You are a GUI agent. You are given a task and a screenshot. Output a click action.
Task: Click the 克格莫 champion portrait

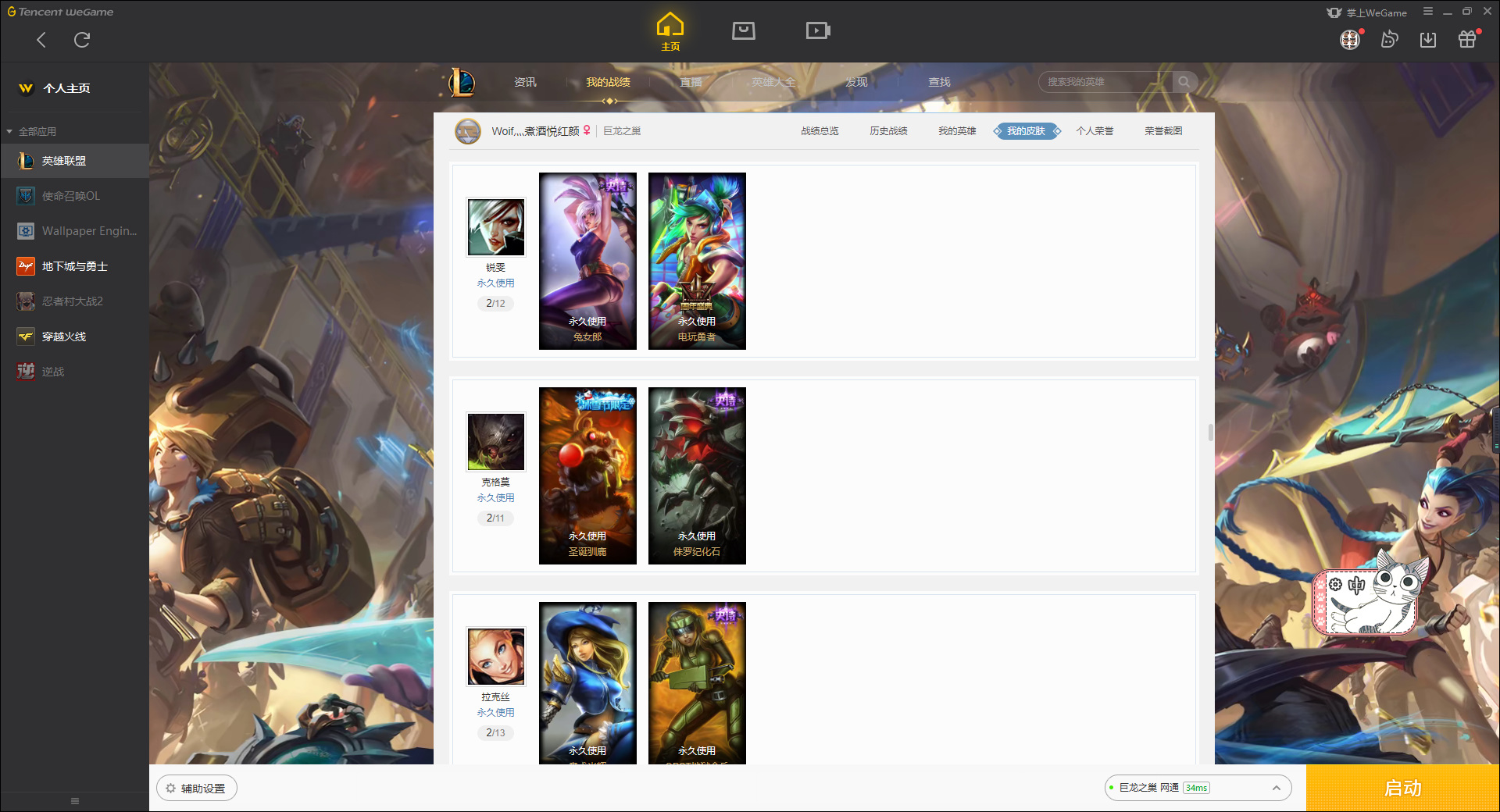coord(496,441)
